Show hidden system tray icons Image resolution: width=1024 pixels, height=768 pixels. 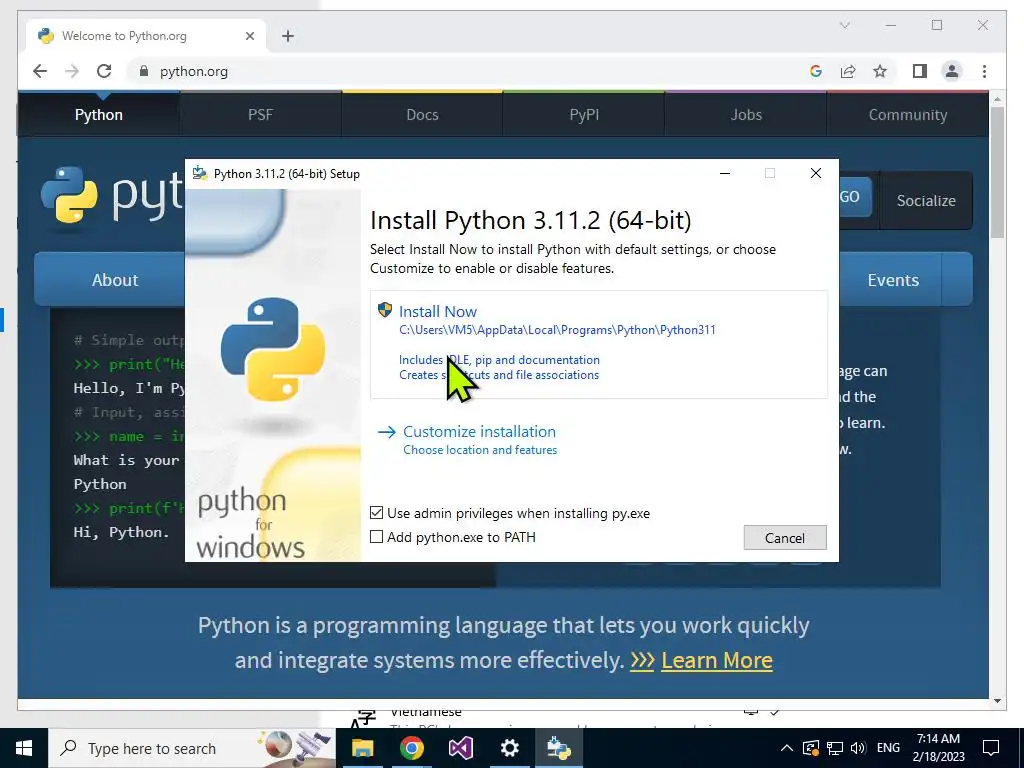click(x=787, y=748)
